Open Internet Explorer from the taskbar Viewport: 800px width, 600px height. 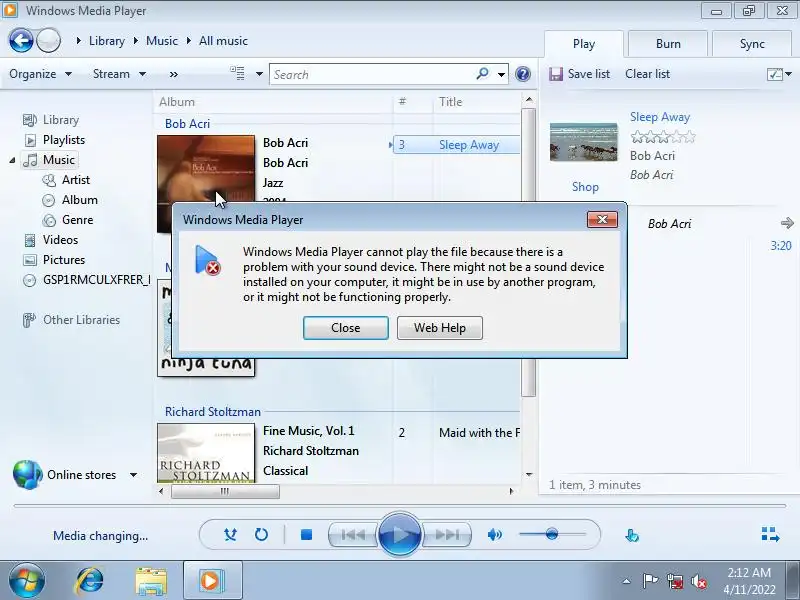tap(90, 581)
